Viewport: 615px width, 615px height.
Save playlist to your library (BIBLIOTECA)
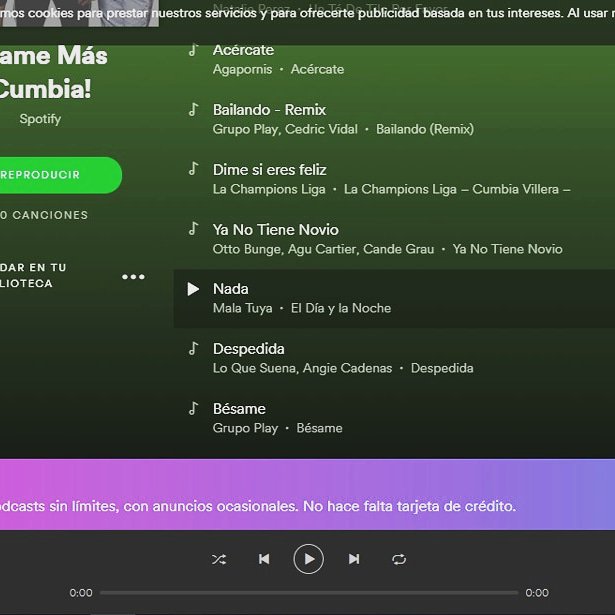point(33,275)
